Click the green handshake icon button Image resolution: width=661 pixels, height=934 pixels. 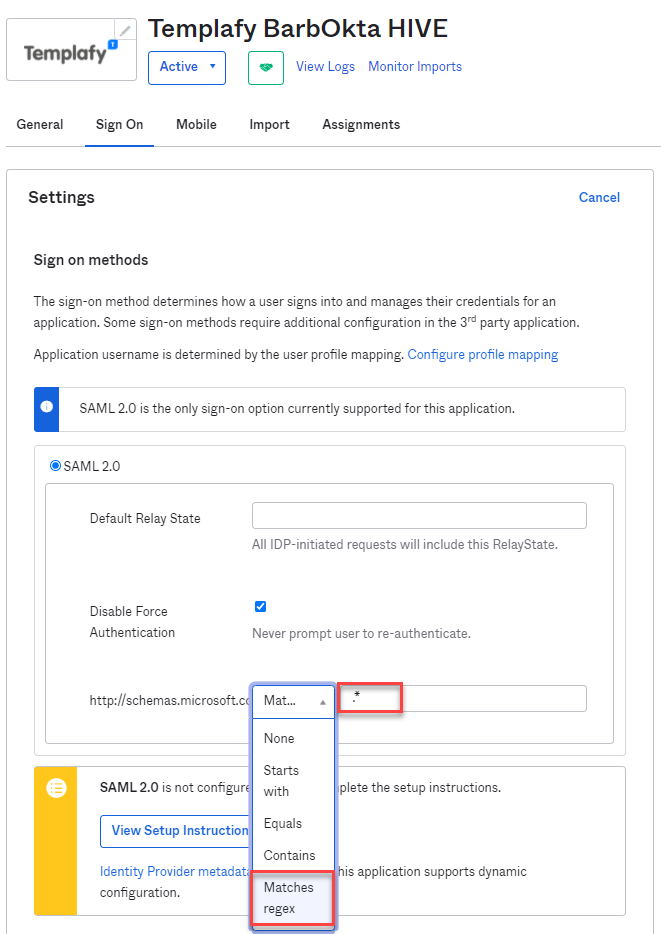266,67
